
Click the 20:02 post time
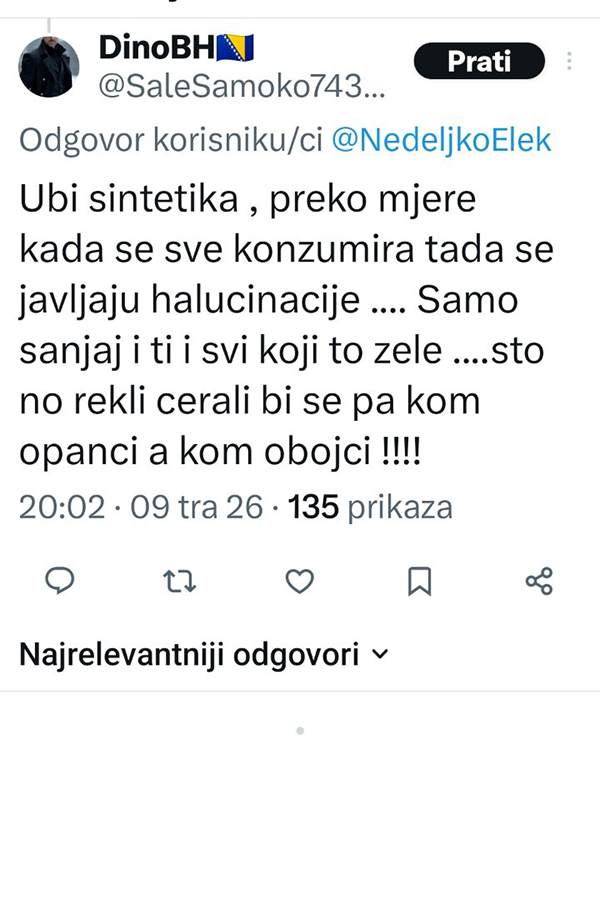pyautogui.click(x=61, y=508)
